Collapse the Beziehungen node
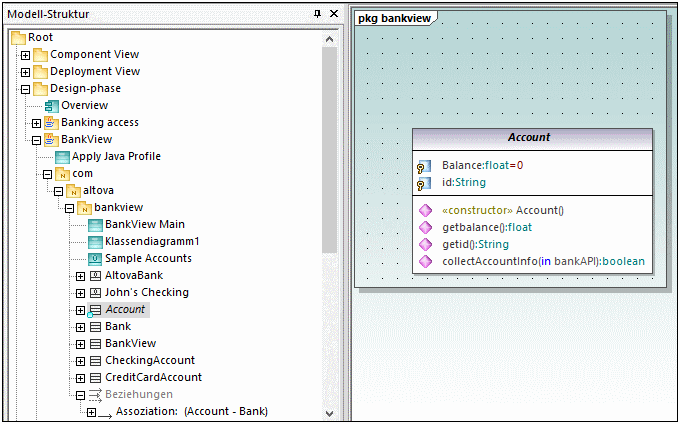 [x=81, y=394]
